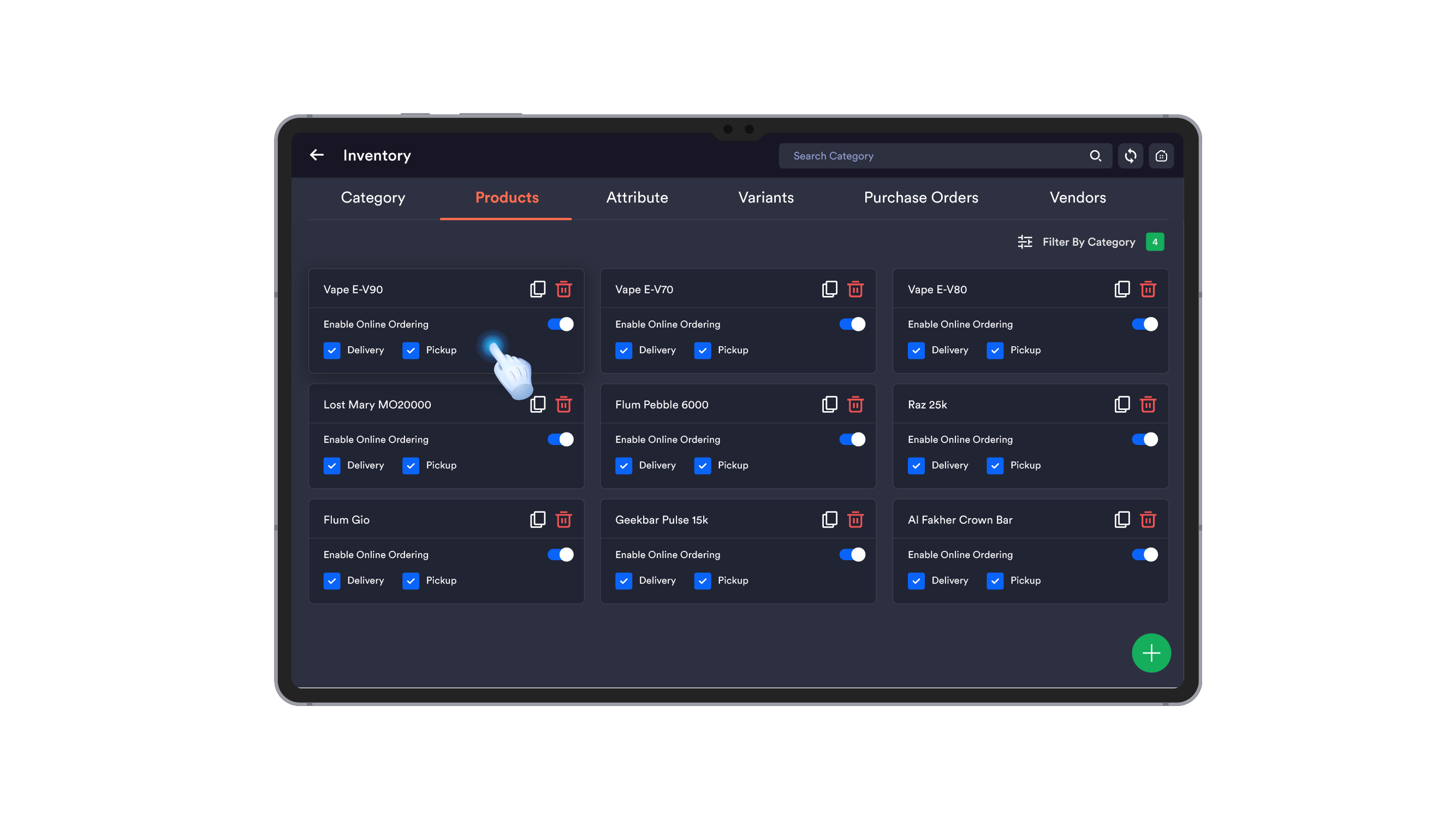Go to the Vendors tab
This screenshot has height=819, width=1456.
[1077, 197]
